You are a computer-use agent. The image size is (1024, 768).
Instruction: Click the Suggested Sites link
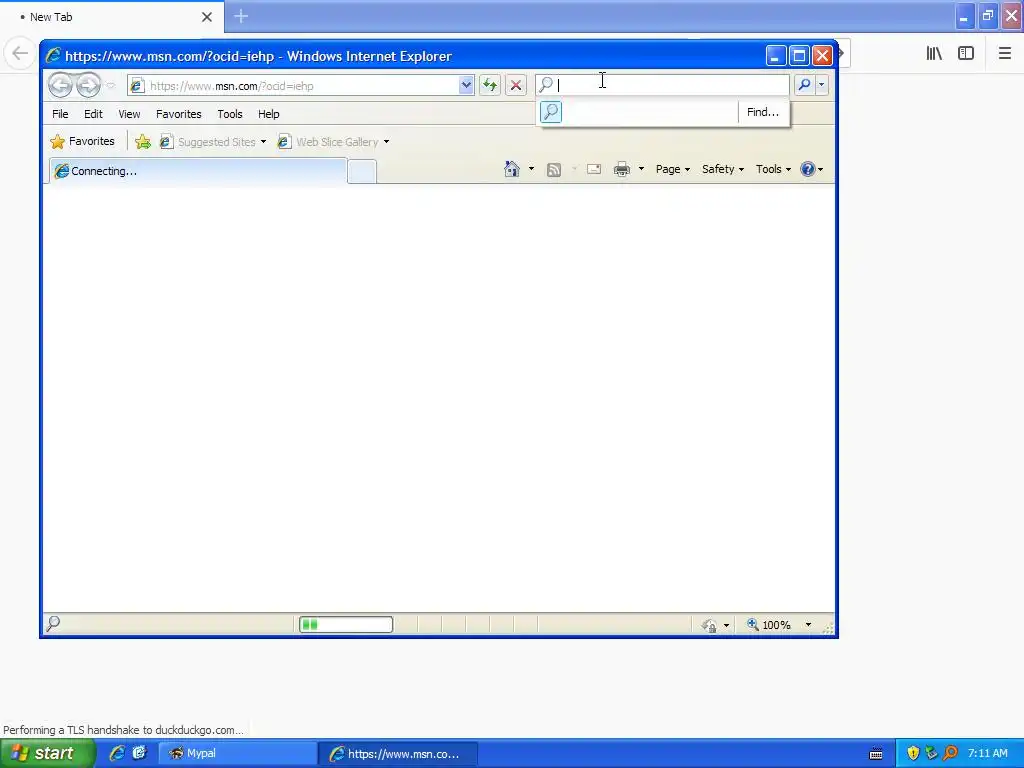click(209, 142)
